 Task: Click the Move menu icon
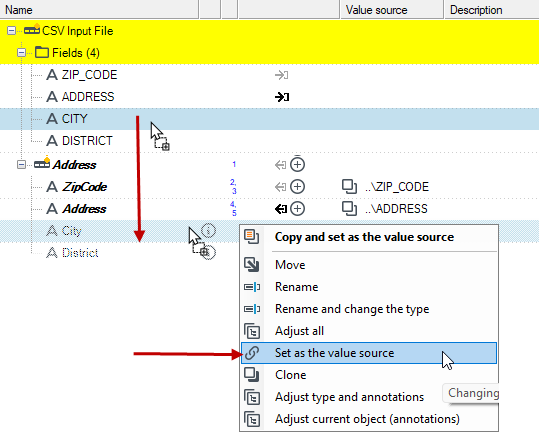click(x=252, y=265)
